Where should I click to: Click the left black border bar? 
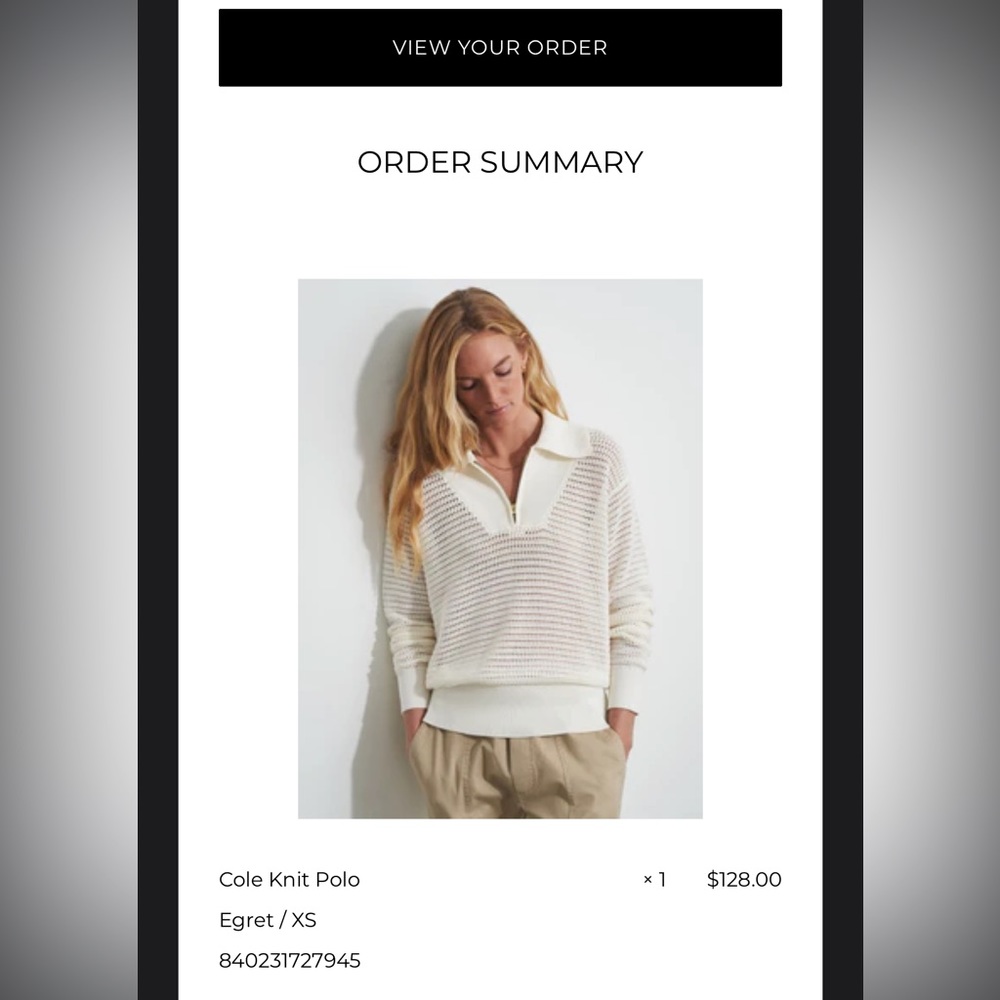(158, 500)
